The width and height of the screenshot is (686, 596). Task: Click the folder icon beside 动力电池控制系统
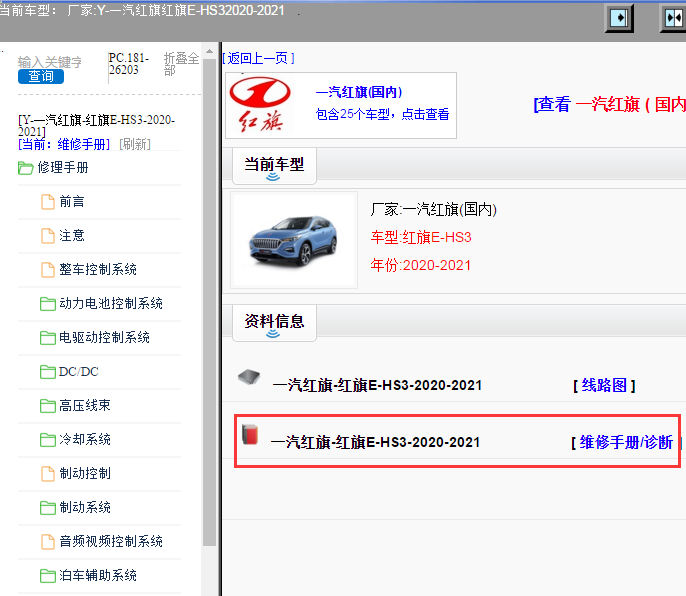(x=48, y=304)
